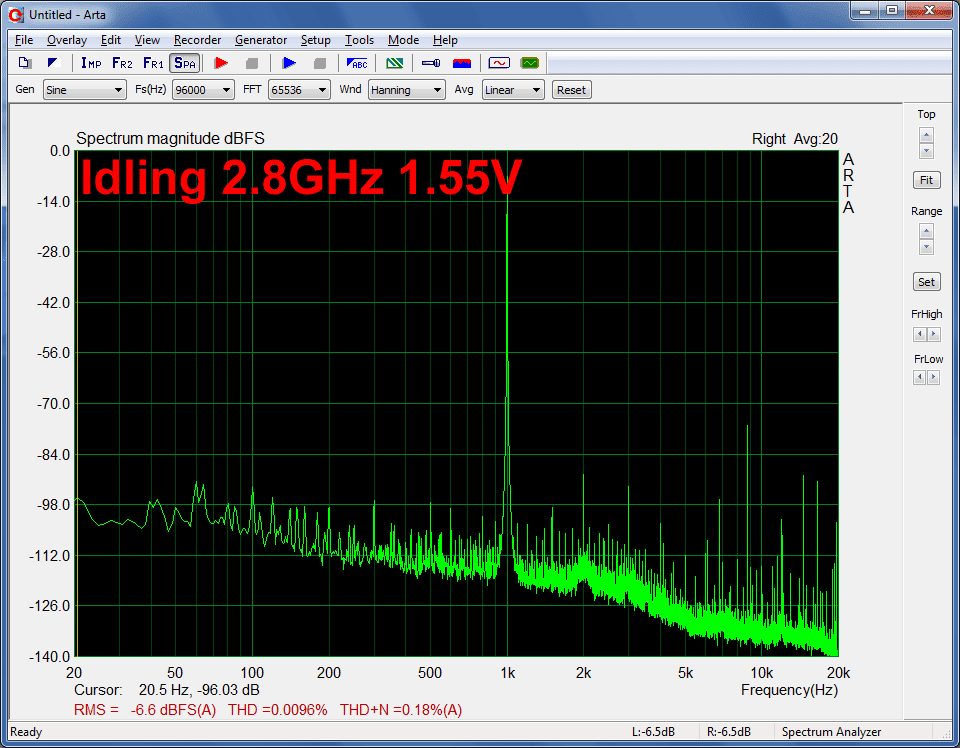Click the green striped overlay icon
This screenshot has height=748, width=960.
pyautogui.click(x=395, y=63)
